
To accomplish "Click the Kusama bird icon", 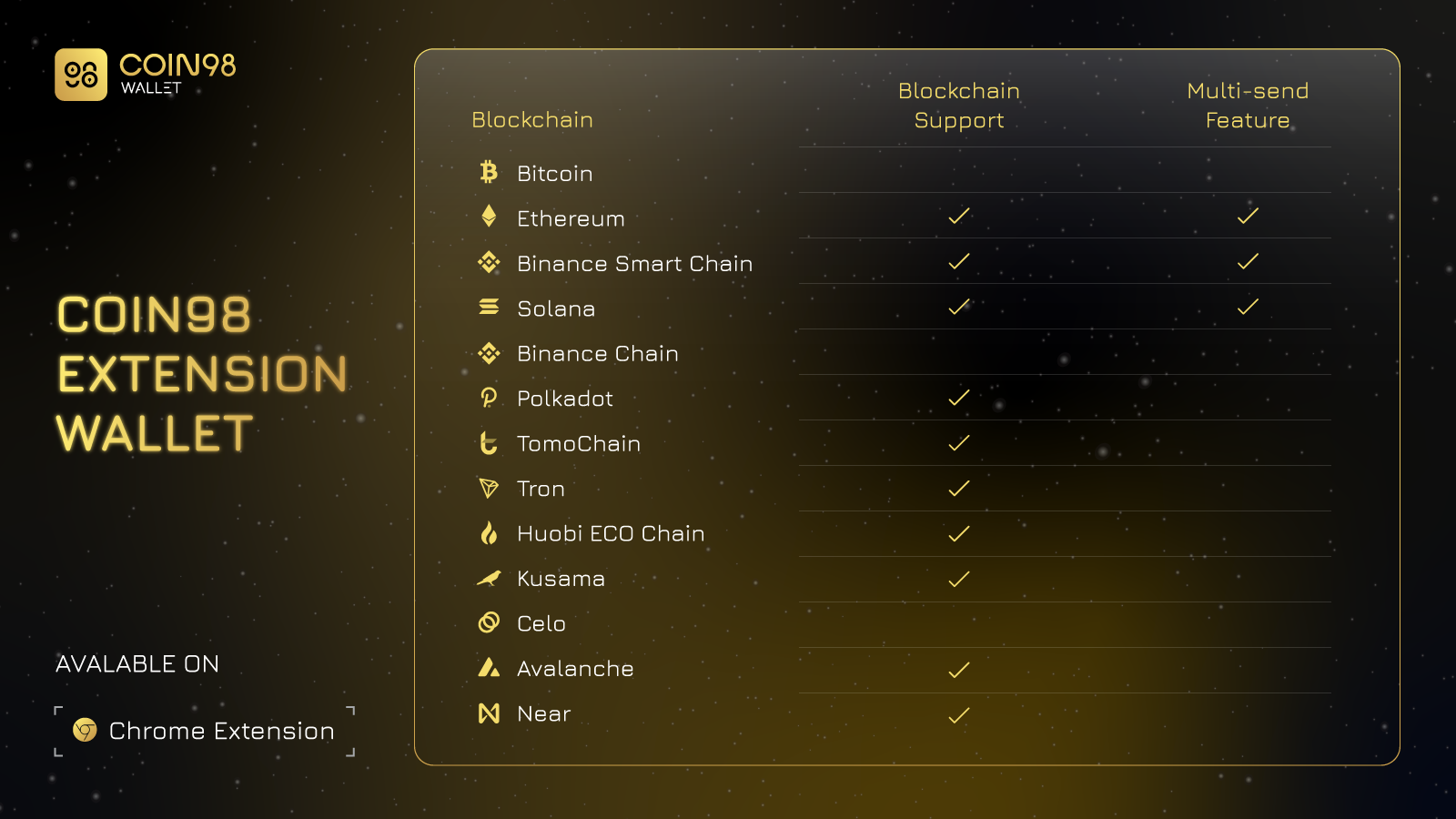I will [489, 578].
